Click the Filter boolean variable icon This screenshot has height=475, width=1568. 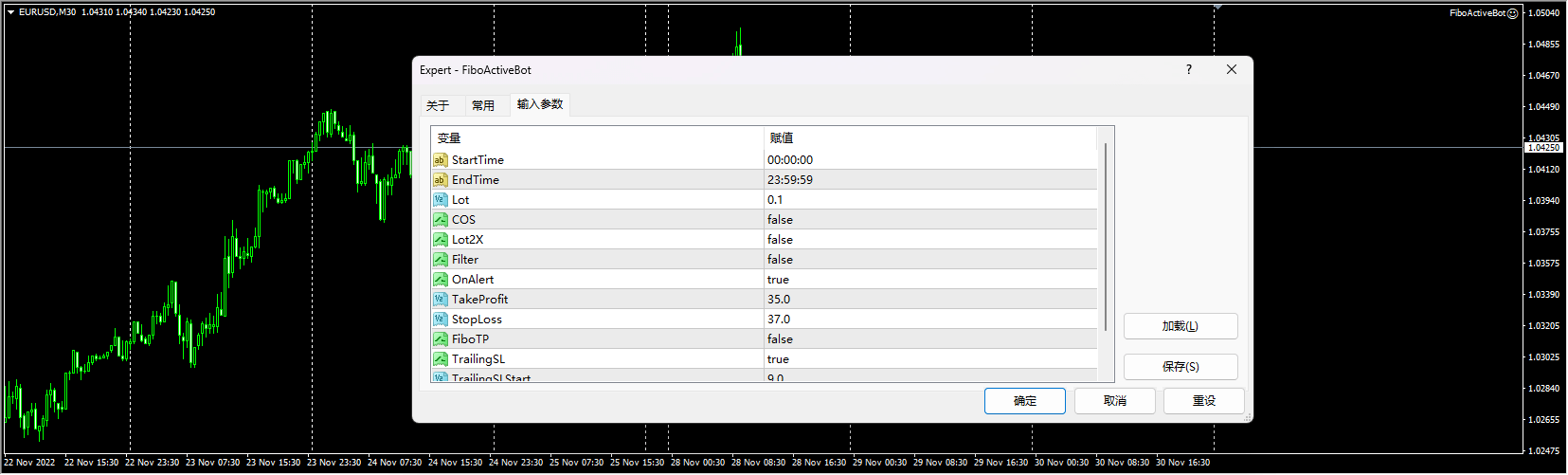(x=440, y=260)
